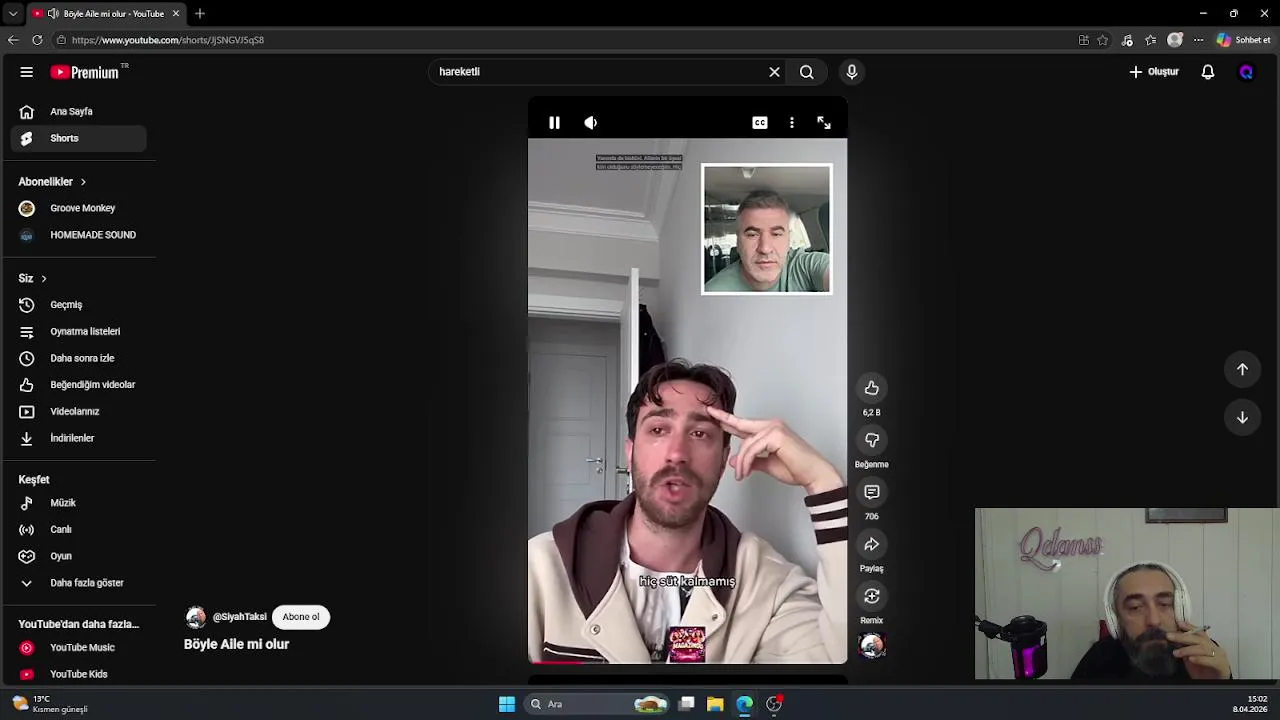Go back in browser history
The height and width of the screenshot is (720, 1280).
13,40
